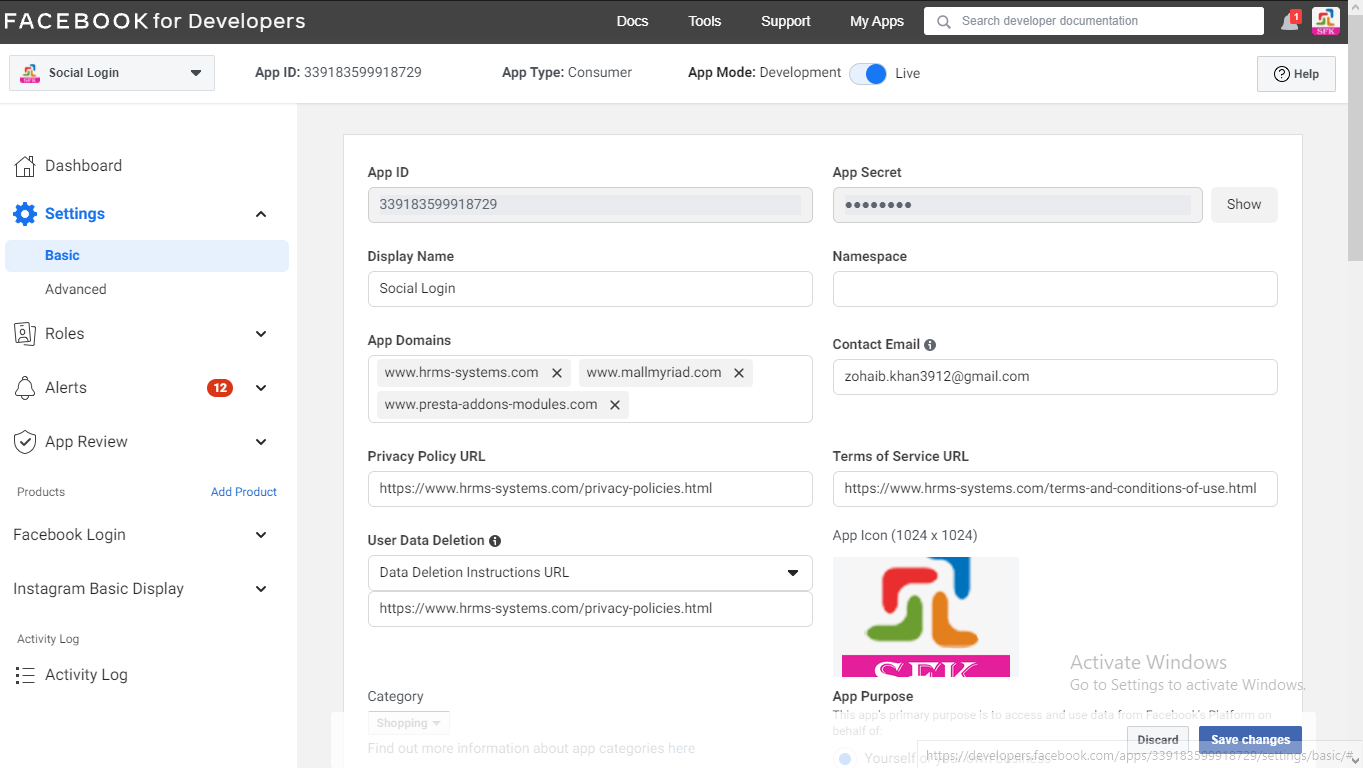This screenshot has width=1363, height=768.
Task: Go to Advanced settings in the sidebar
Action: [x=76, y=289]
